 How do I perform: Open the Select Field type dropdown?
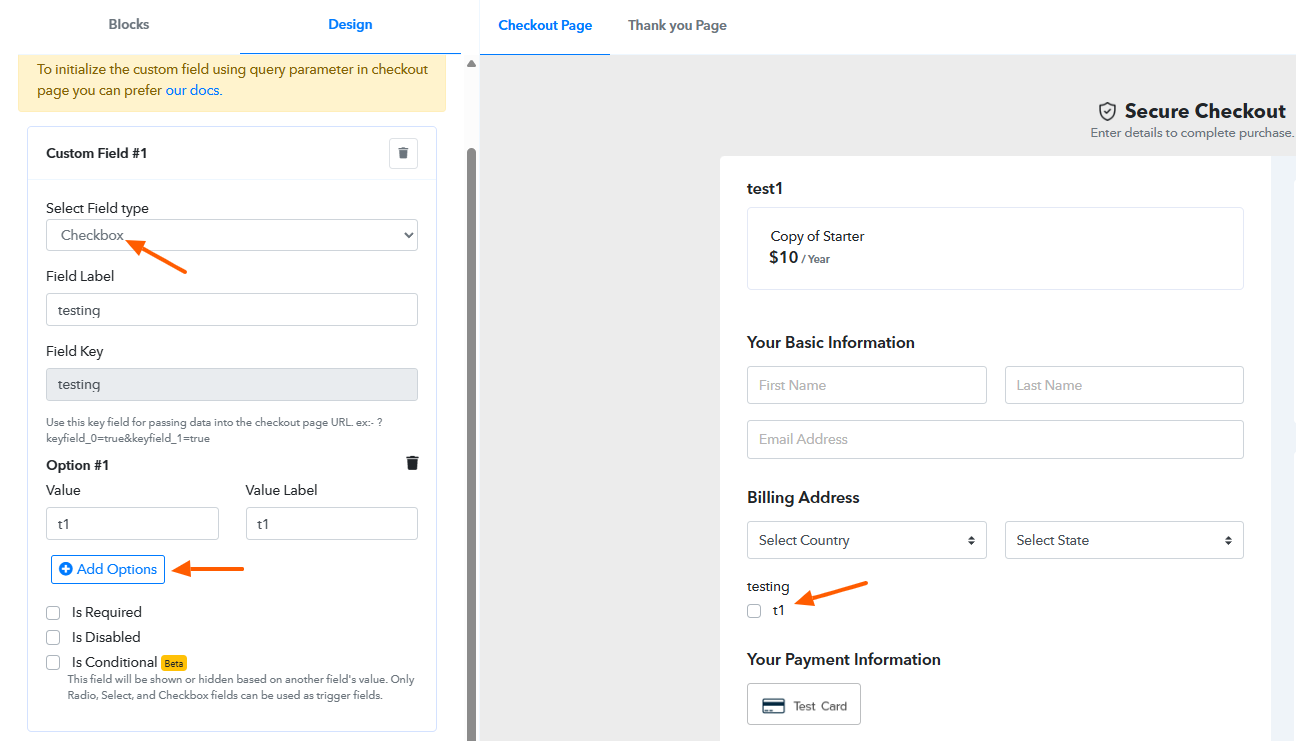[x=232, y=236]
